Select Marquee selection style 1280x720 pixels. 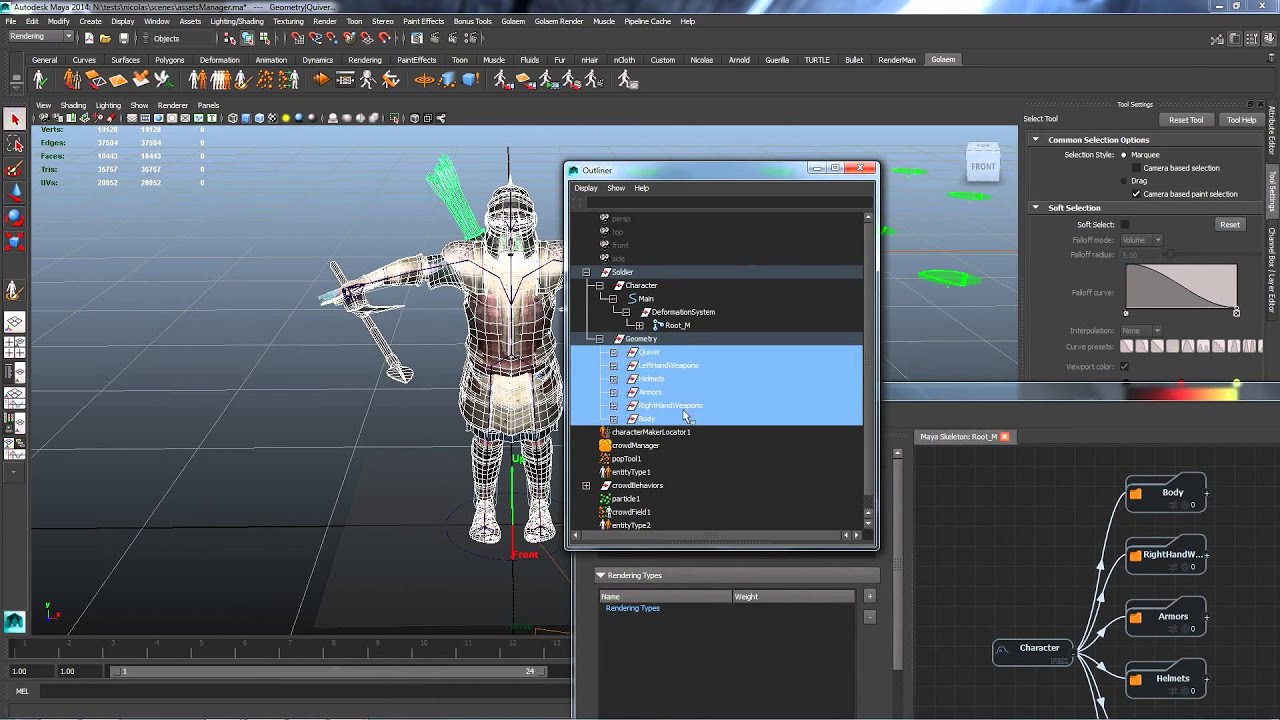1124,155
